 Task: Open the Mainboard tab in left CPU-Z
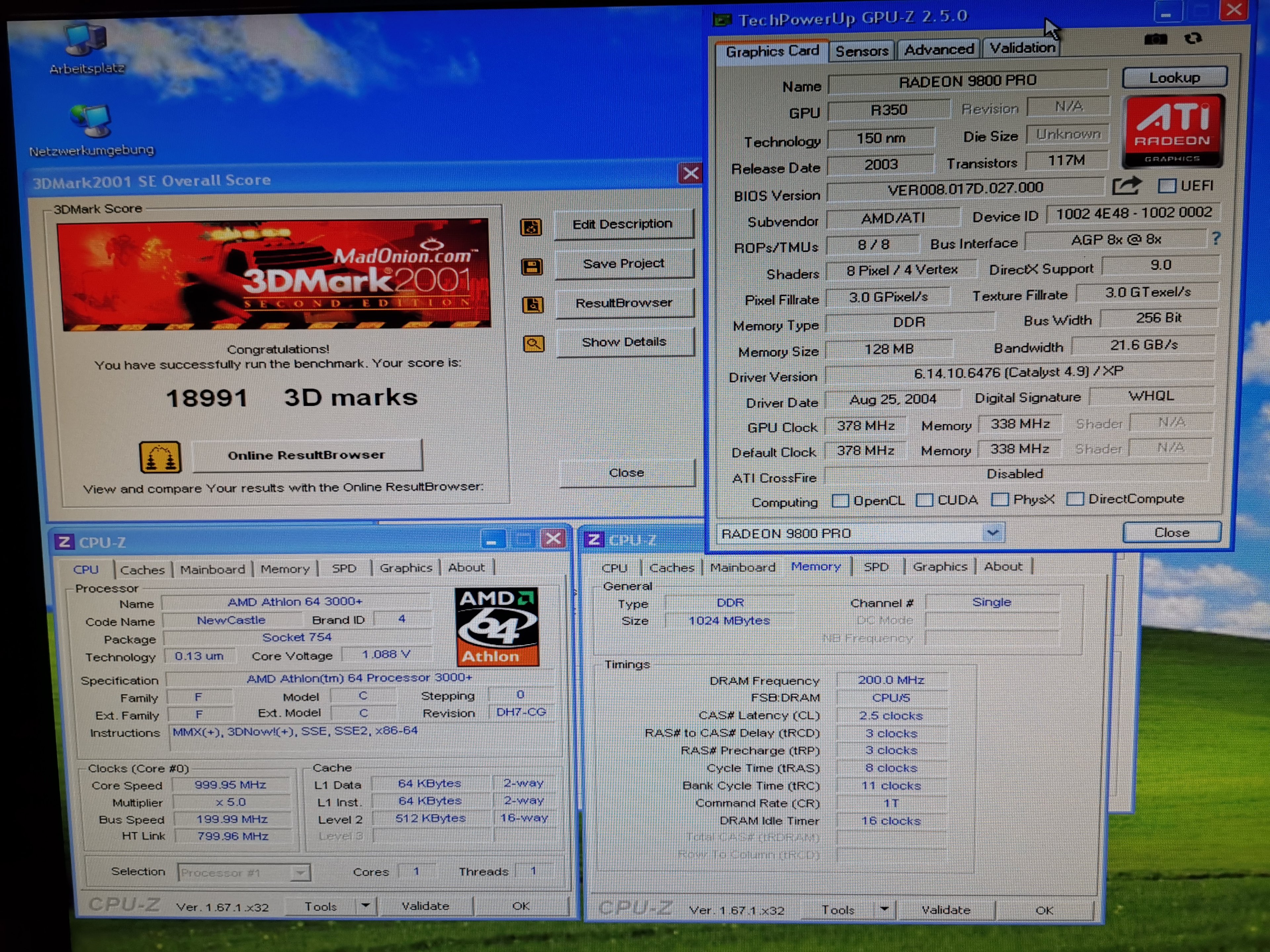(x=212, y=569)
